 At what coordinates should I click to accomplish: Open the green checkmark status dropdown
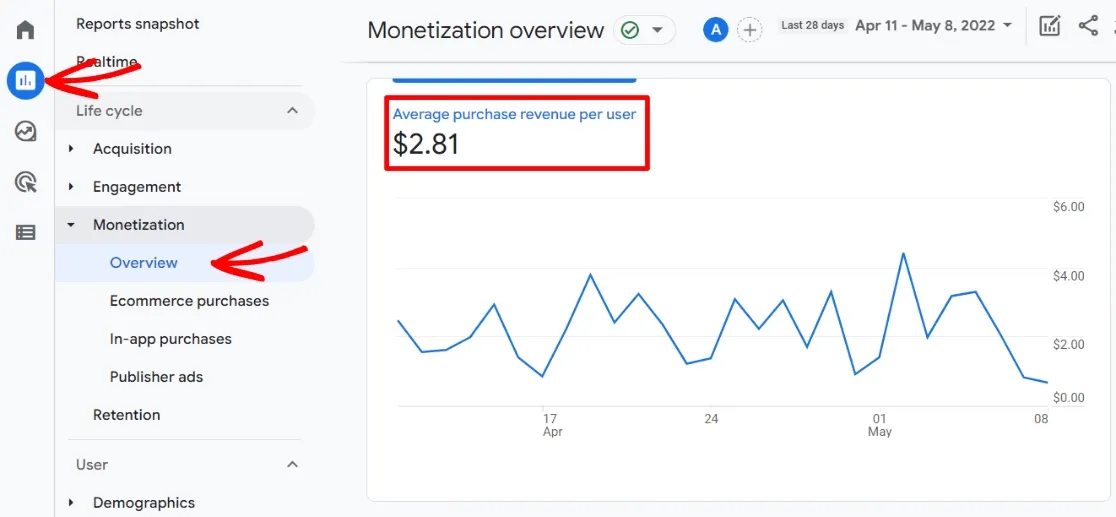coord(641,30)
